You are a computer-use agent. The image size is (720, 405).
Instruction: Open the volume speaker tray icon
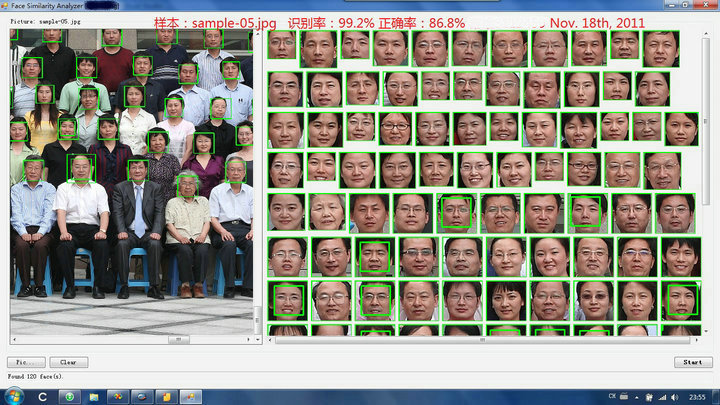tap(675, 397)
